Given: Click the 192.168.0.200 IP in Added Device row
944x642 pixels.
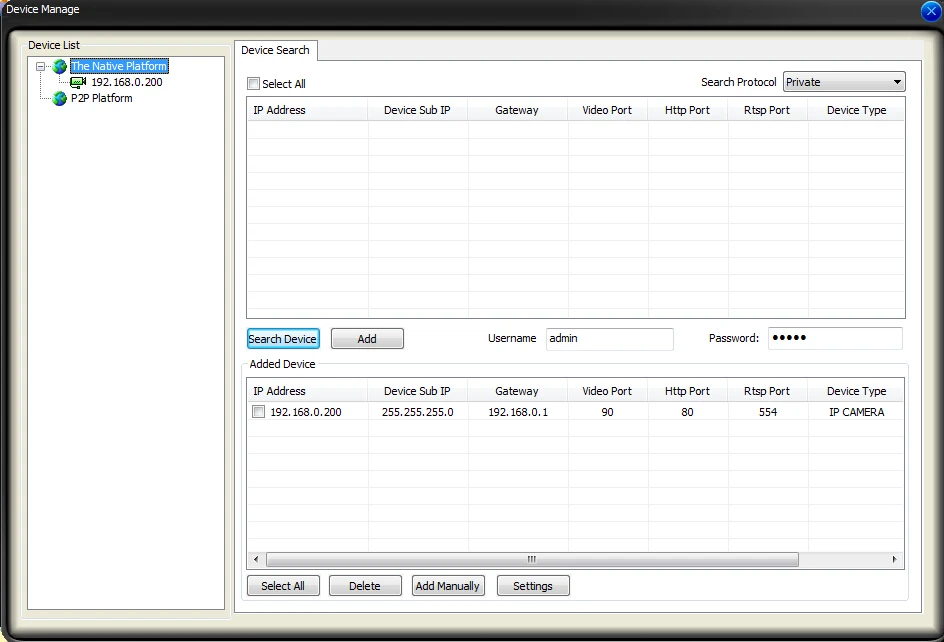Looking at the screenshot, I should click(306, 413).
